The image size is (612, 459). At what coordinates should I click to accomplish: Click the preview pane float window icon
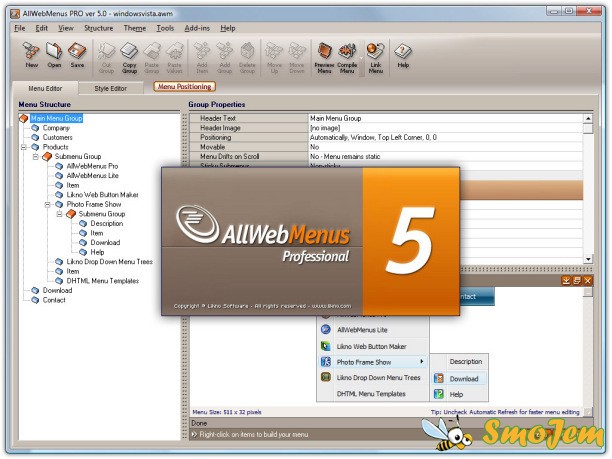(x=577, y=280)
